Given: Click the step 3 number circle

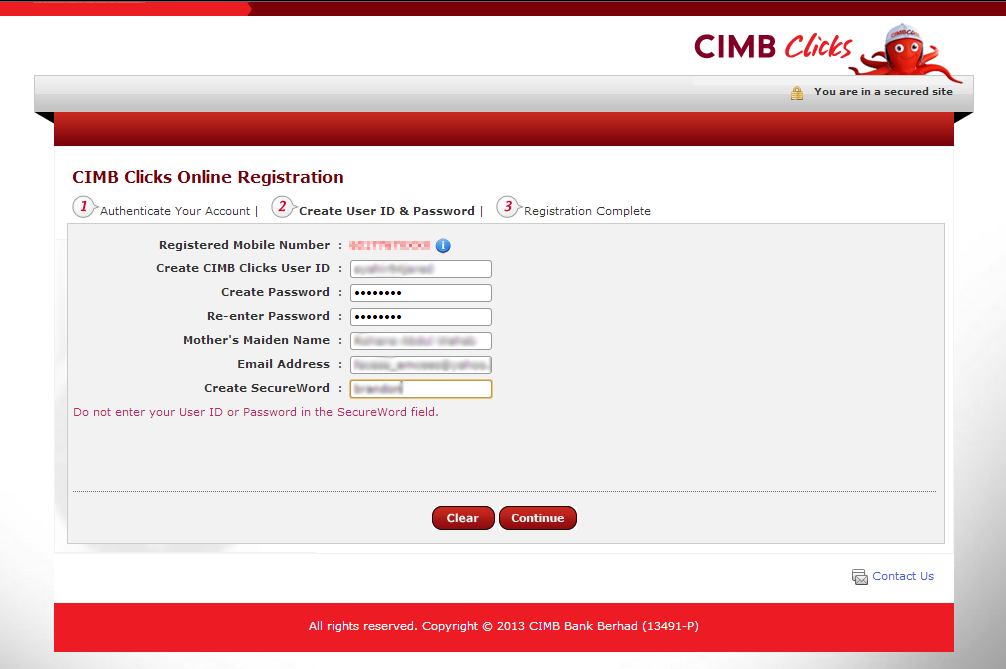Looking at the screenshot, I should [x=507, y=207].
